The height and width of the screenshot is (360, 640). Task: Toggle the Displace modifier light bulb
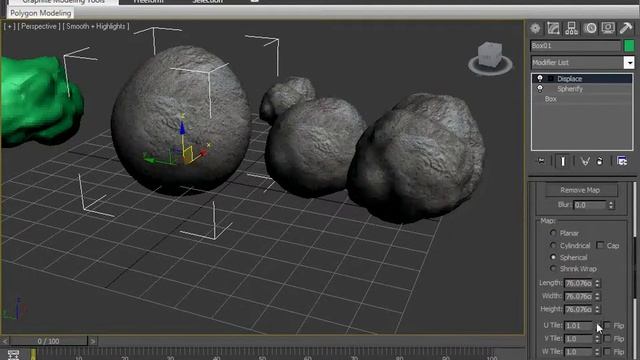[540, 78]
